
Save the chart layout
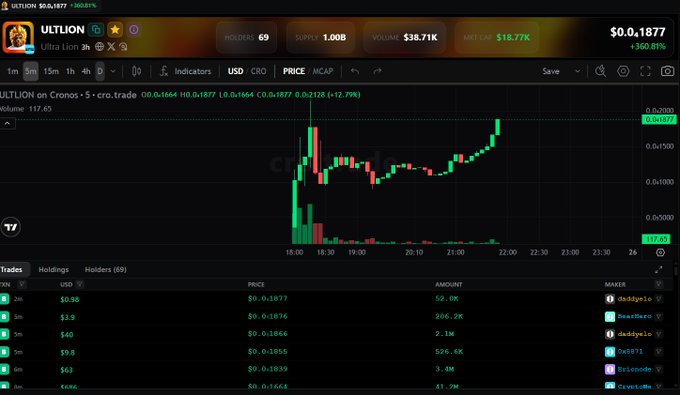pos(551,71)
